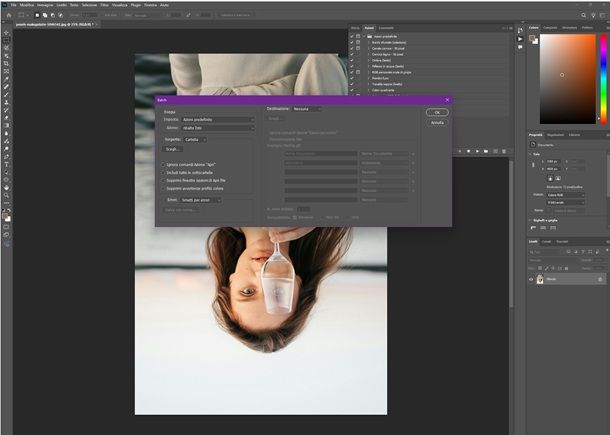
Task: Toggle Sopprimi avvertenze profilo colore checkbox
Action: pos(164,186)
